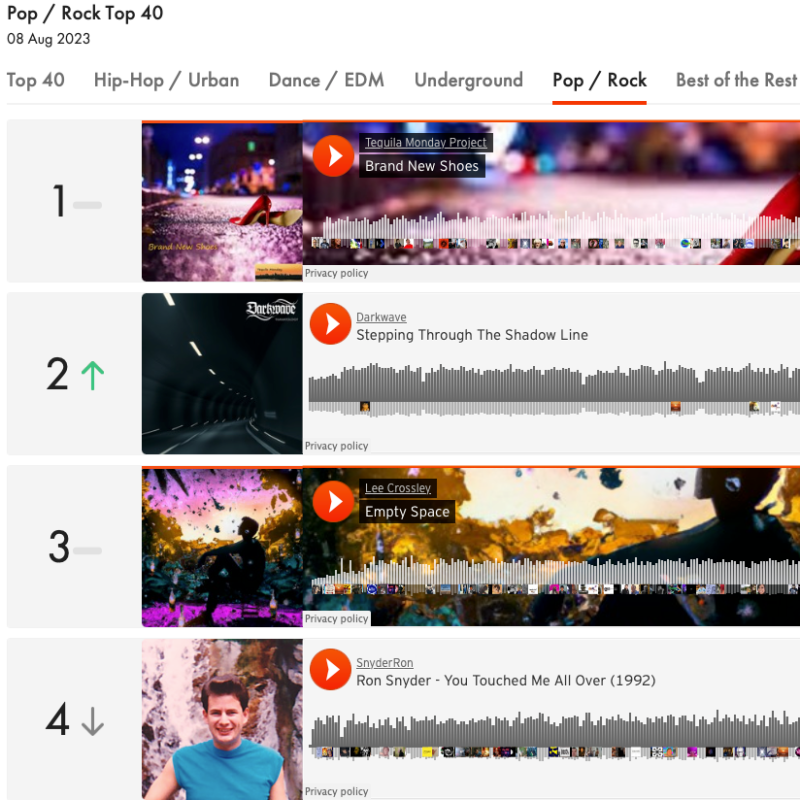Switch to the Top 40 tab

click(x=36, y=80)
